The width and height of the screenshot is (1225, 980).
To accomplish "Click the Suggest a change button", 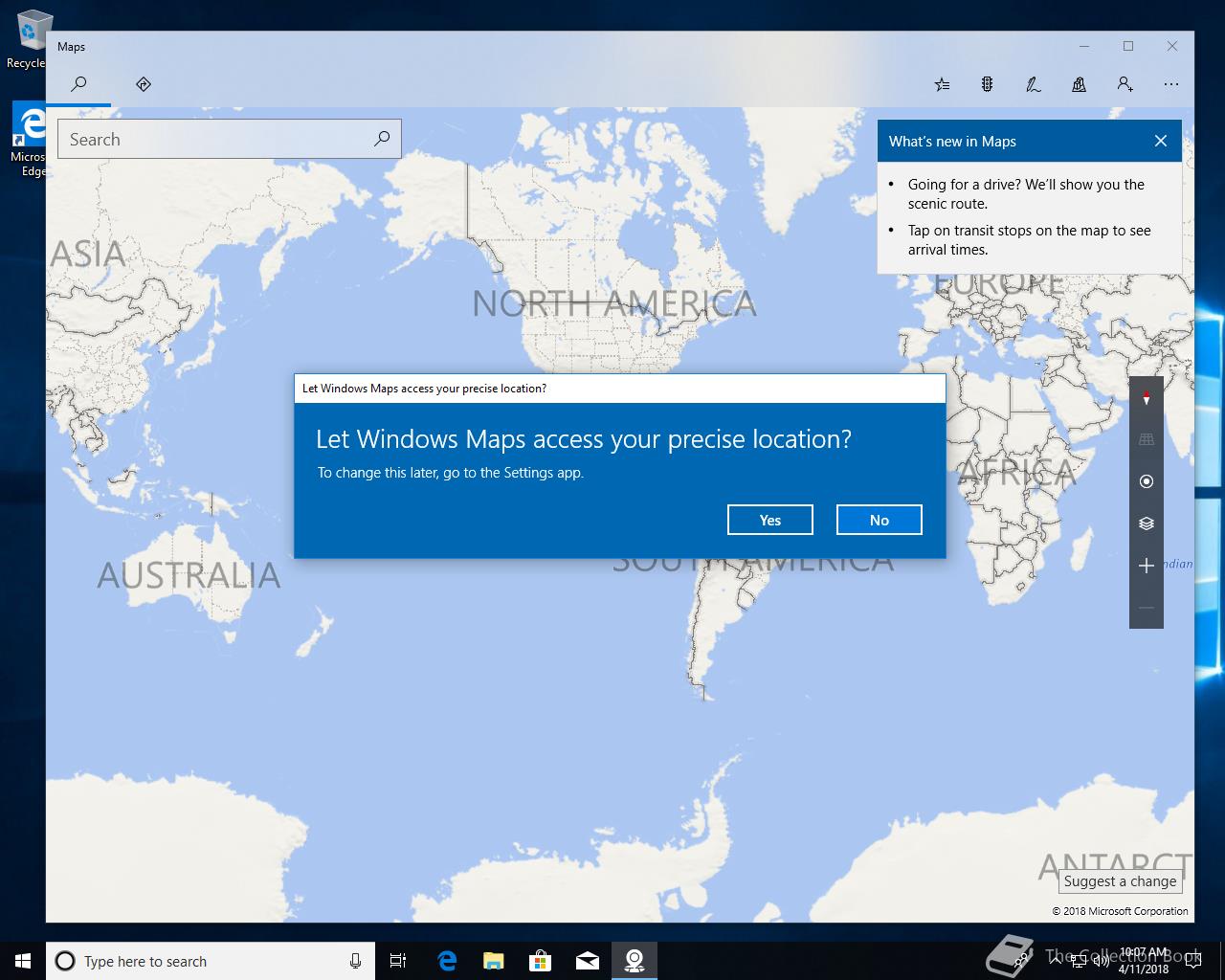I will (x=1120, y=881).
